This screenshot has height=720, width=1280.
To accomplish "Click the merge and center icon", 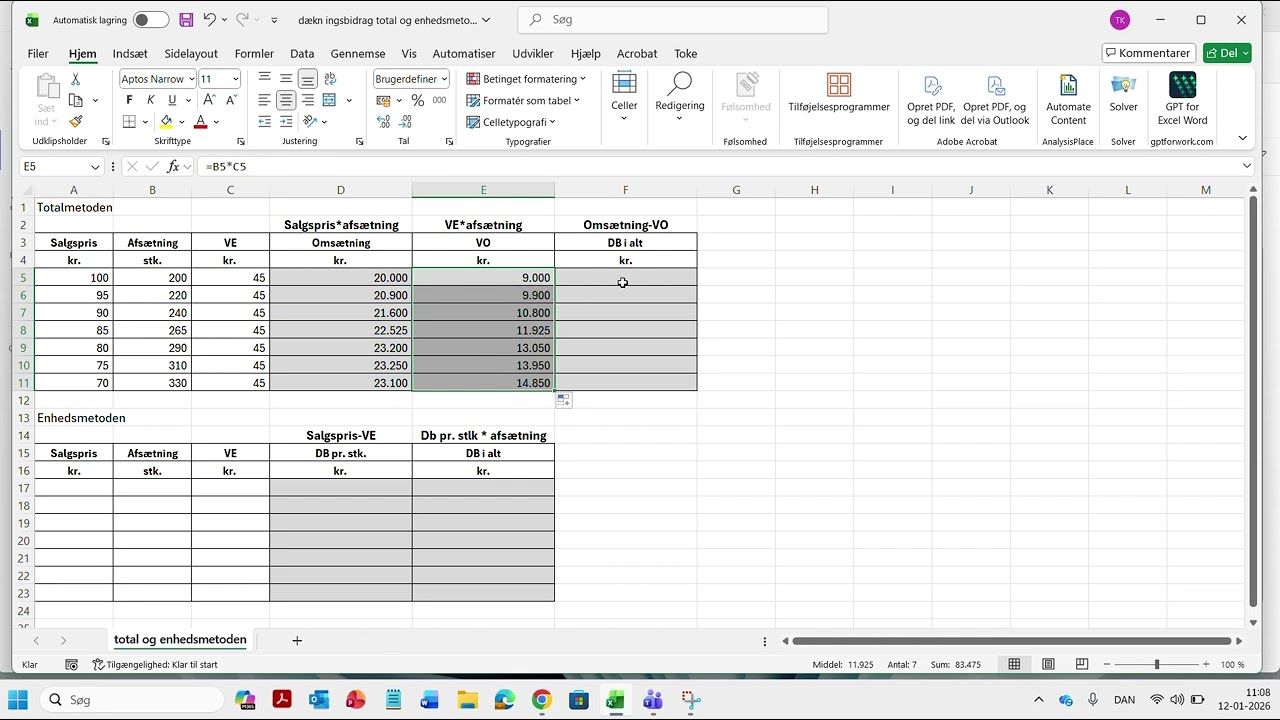I will 330,100.
